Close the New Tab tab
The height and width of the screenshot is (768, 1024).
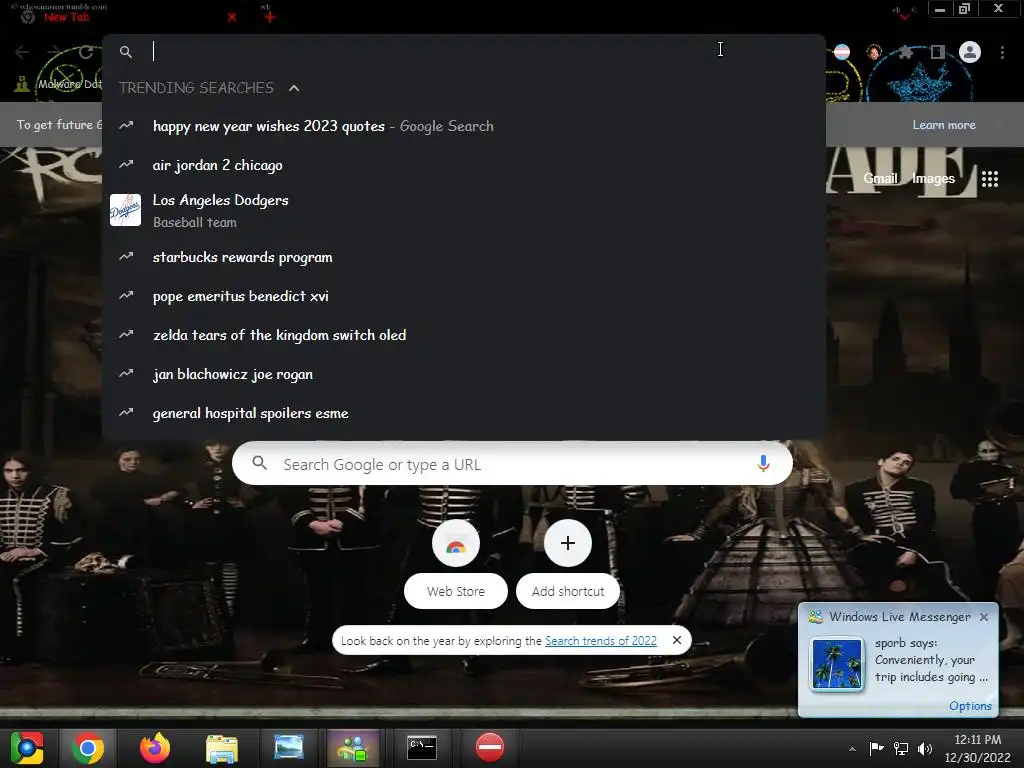pyautogui.click(x=232, y=18)
